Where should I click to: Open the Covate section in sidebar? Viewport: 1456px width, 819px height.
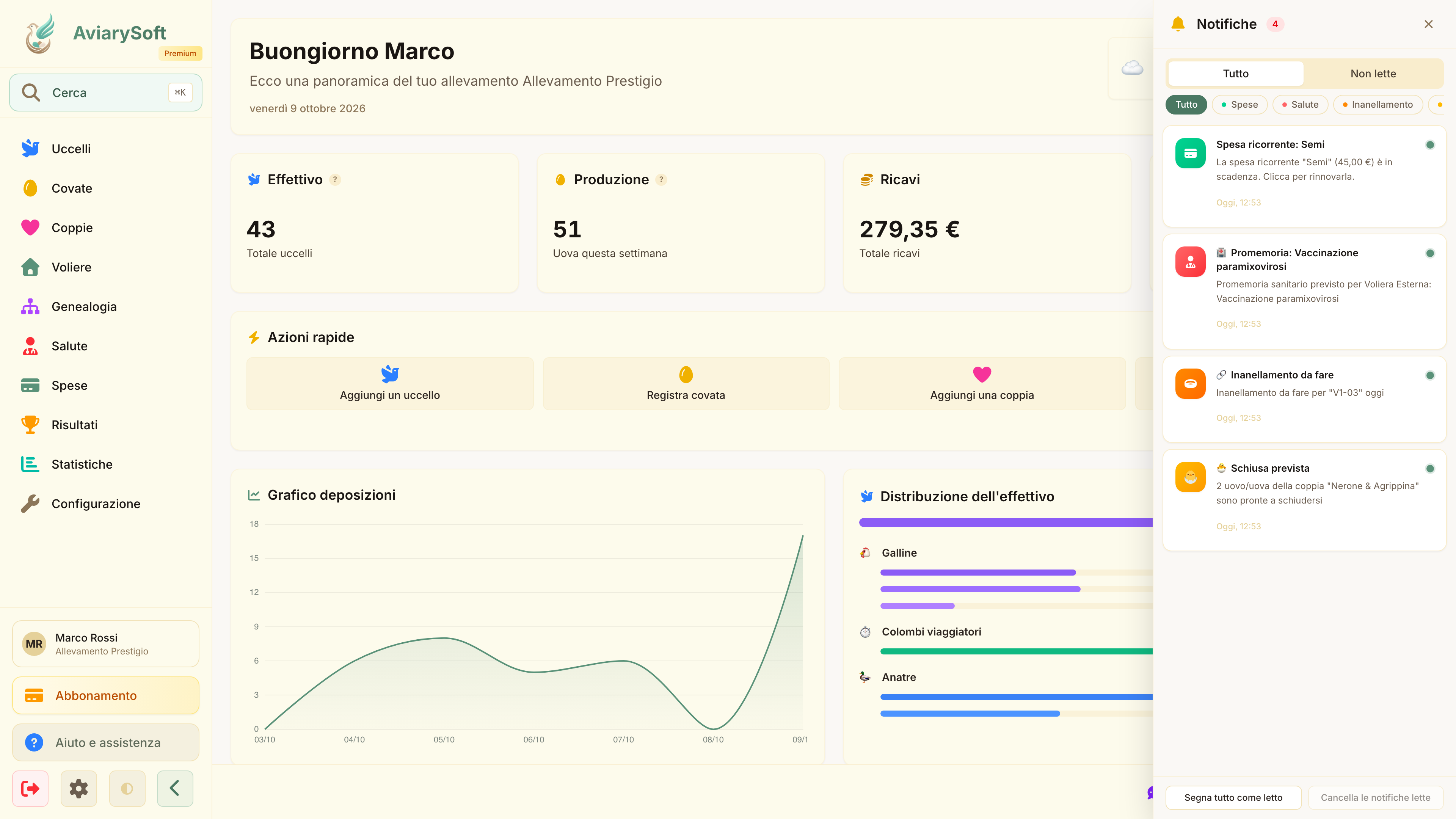pyautogui.click(x=106, y=188)
